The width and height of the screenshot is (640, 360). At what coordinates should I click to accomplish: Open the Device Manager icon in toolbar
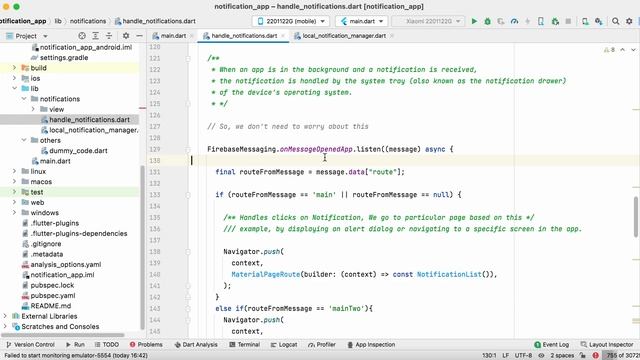coord(585,21)
